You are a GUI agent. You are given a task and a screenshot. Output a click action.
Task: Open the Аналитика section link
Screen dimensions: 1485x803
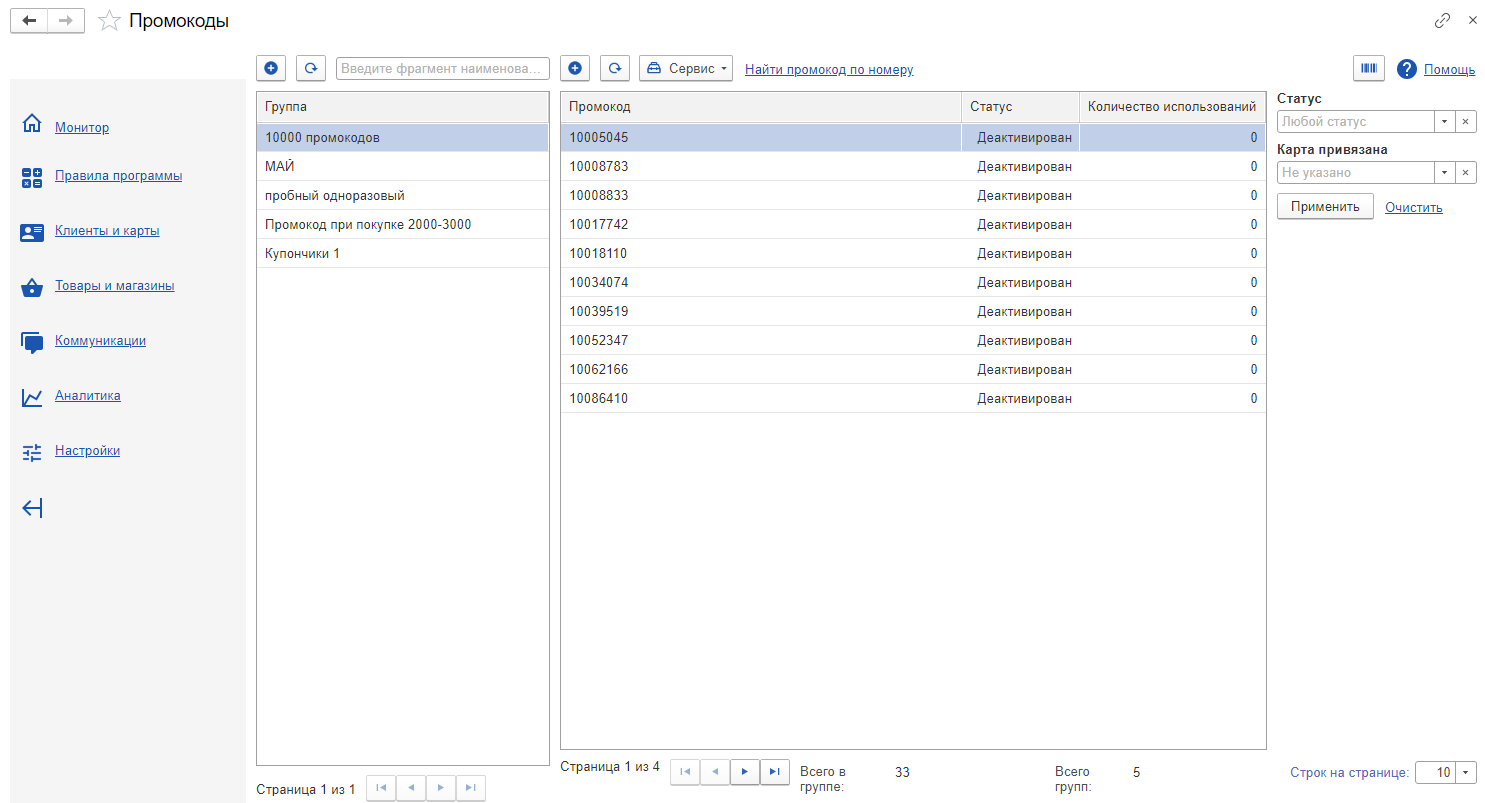pos(88,395)
